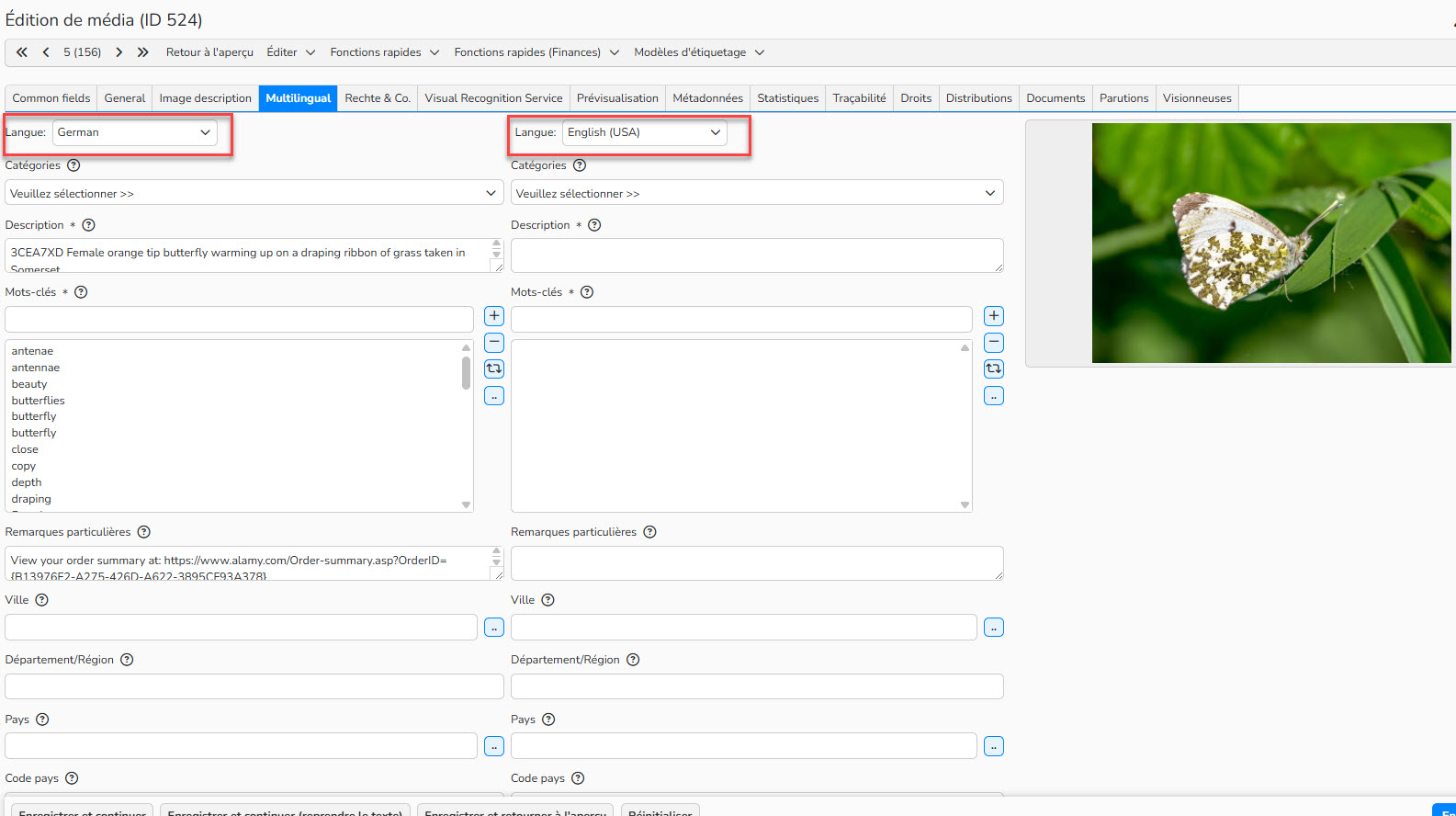Screen dimensions: 1456x816
Task: Expand German Catégories selector
Action: (254, 193)
